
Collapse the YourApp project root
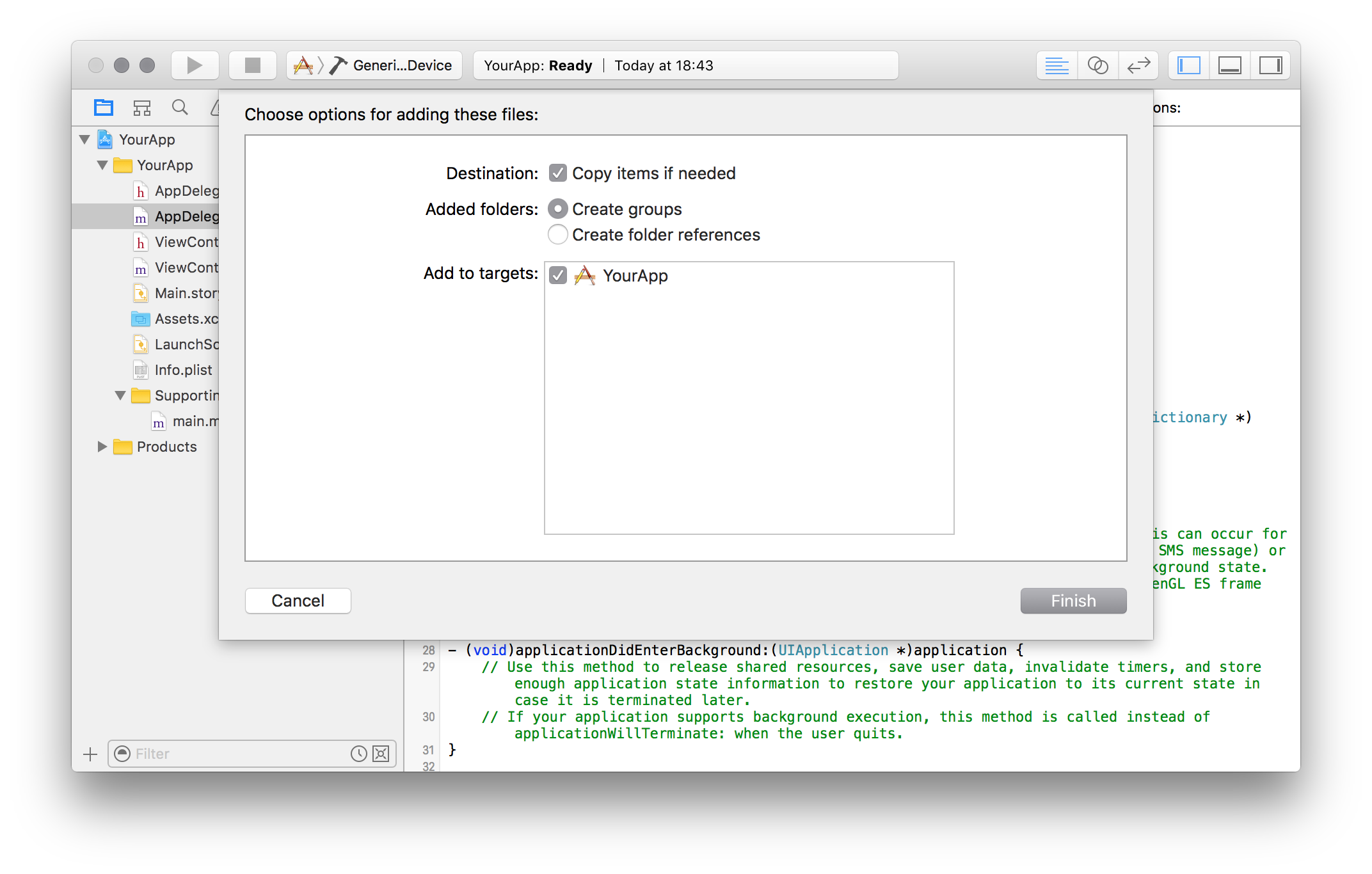(84, 139)
